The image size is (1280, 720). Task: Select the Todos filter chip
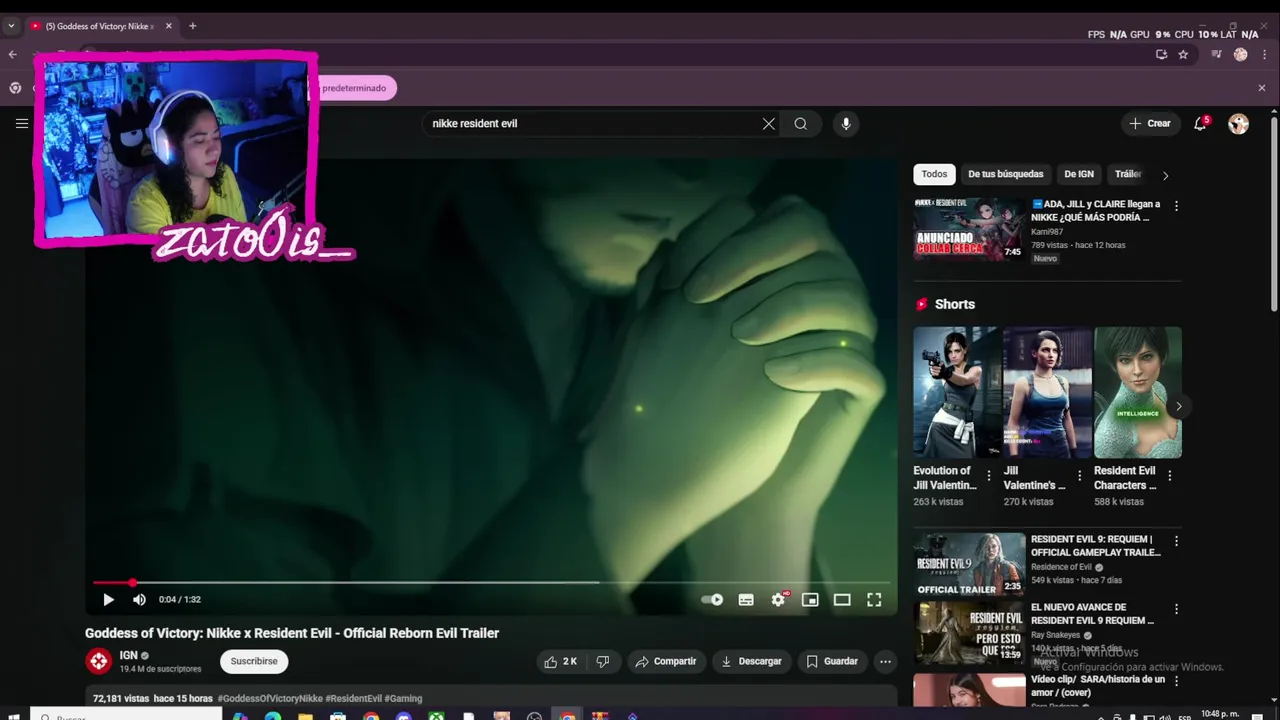[934, 174]
